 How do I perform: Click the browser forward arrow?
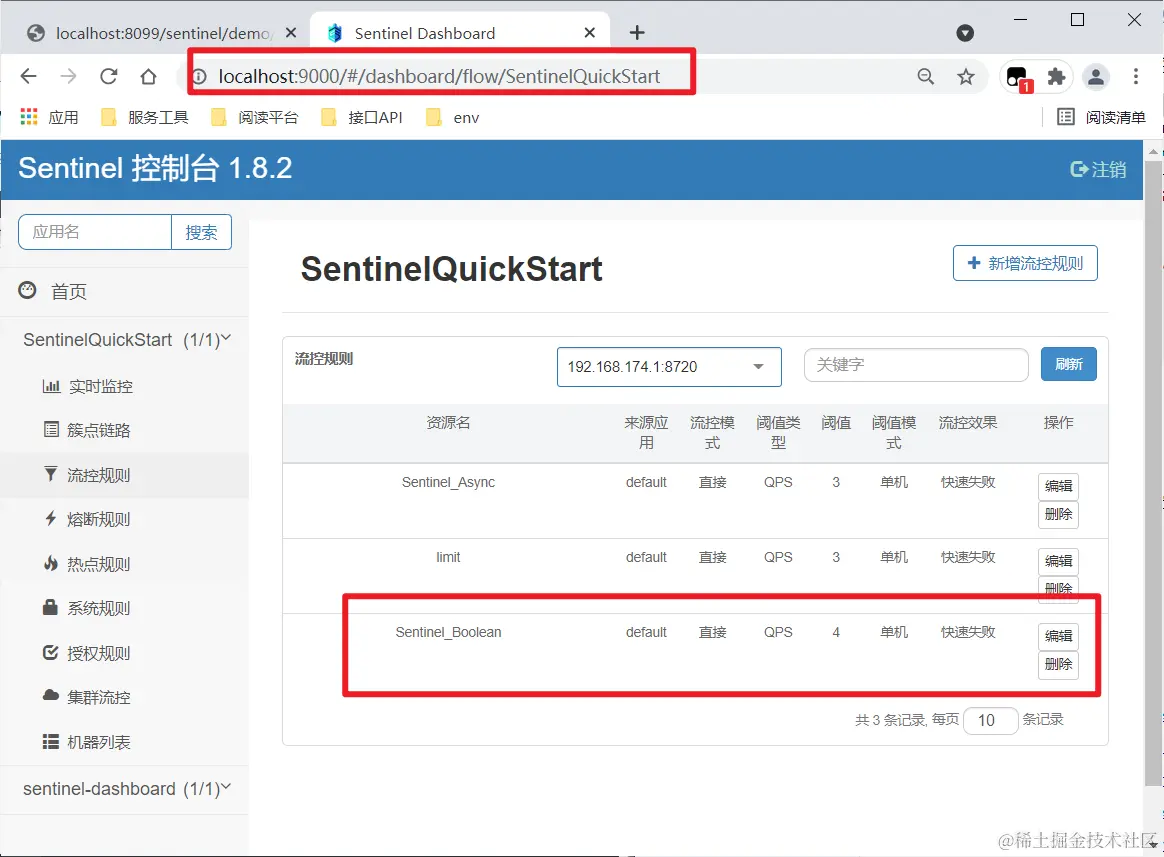point(68,76)
